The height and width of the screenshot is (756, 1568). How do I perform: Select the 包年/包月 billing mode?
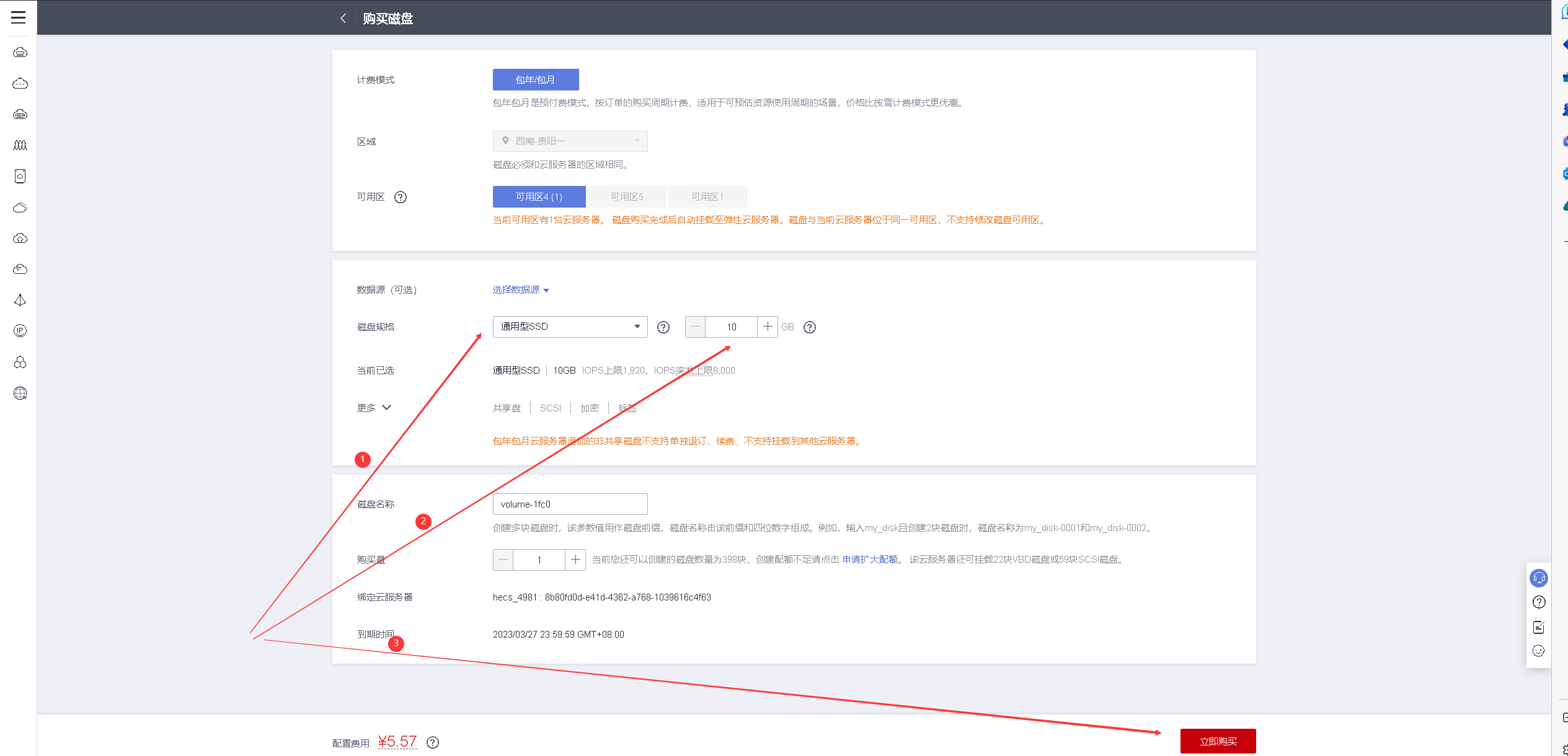(536, 80)
